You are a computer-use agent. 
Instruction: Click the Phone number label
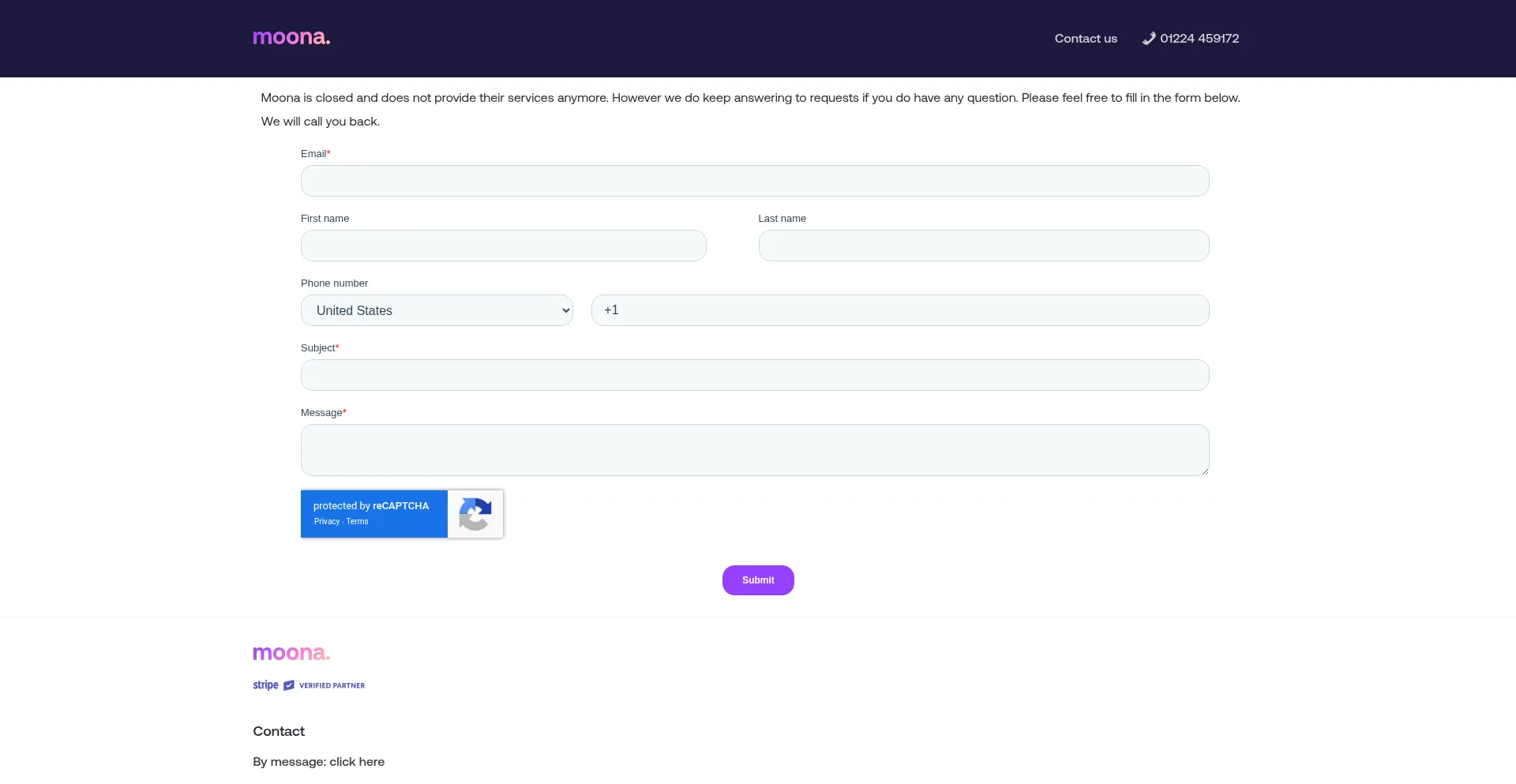tap(334, 283)
